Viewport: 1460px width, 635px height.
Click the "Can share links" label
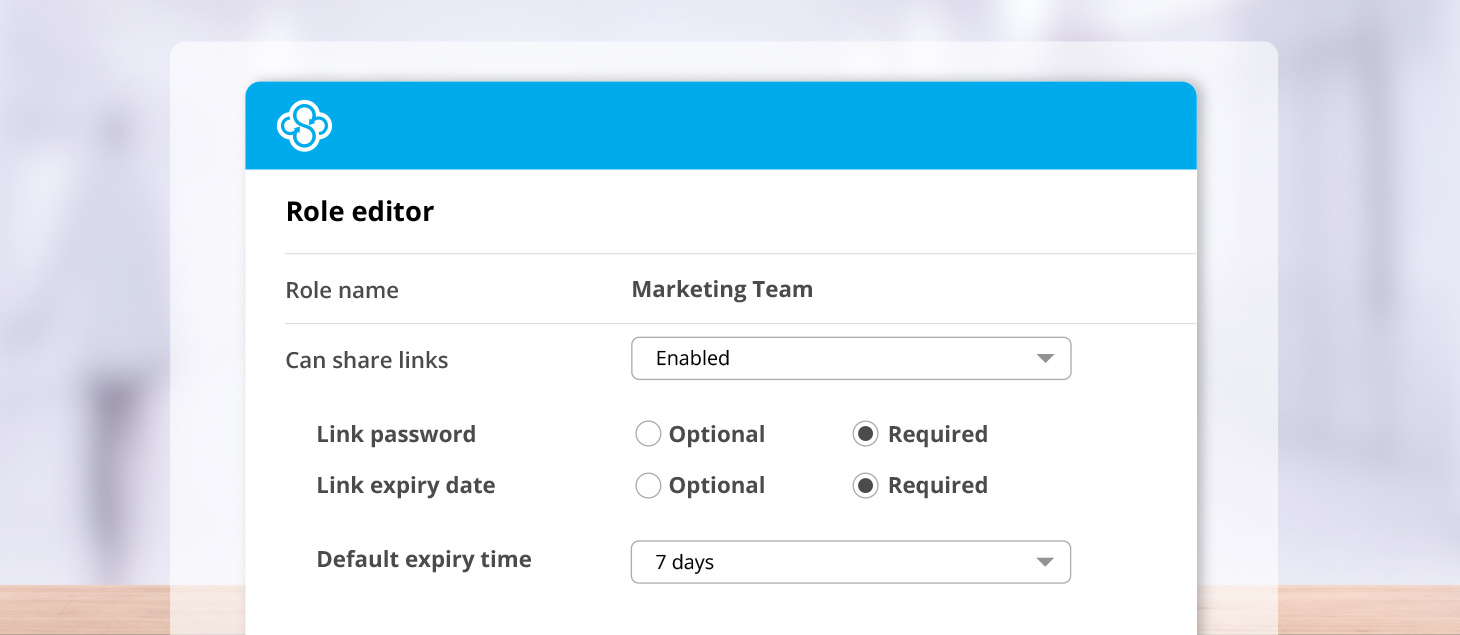(366, 359)
